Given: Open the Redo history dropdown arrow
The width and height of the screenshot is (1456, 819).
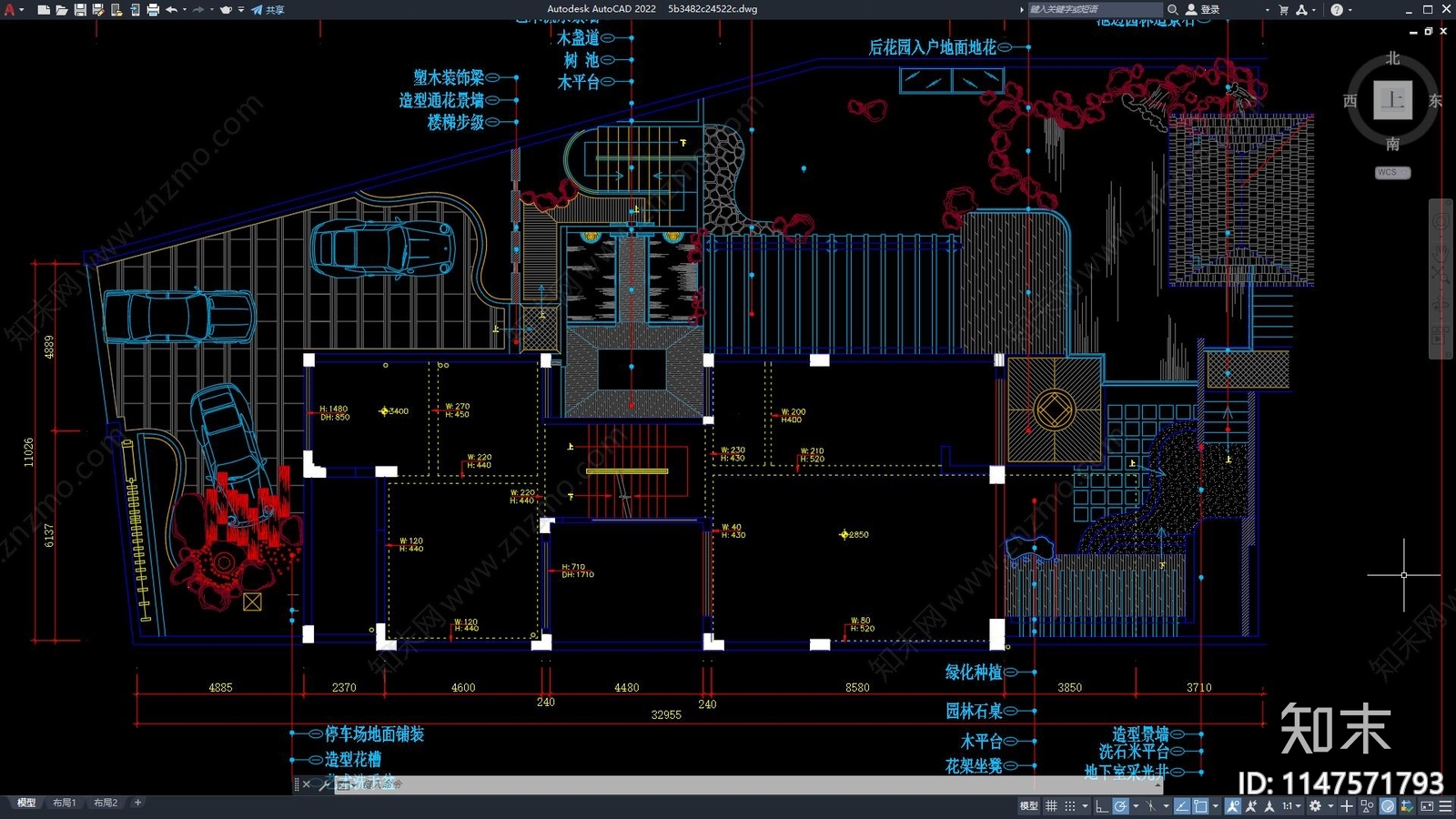Looking at the screenshot, I should (x=212, y=9).
